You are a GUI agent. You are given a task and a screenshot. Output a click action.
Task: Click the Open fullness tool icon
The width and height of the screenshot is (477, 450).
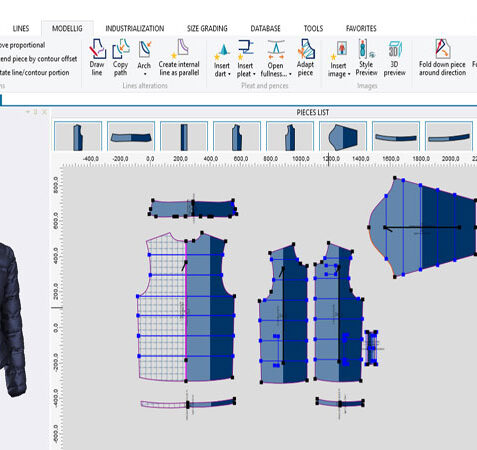click(276, 48)
